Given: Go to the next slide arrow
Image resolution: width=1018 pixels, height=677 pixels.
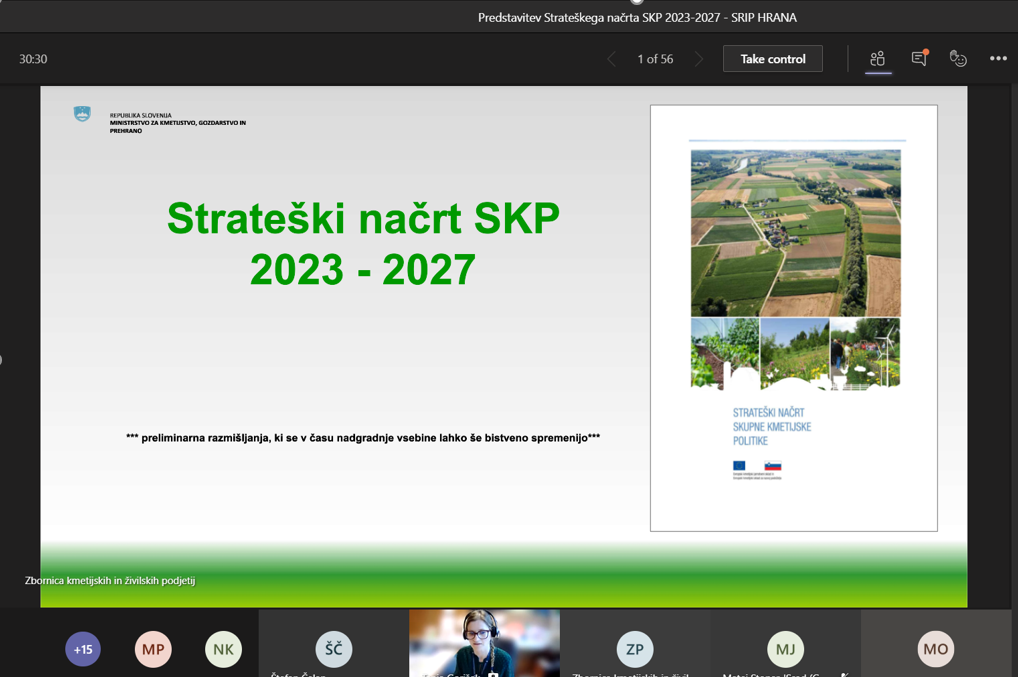Looking at the screenshot, I should coord(699,59).
